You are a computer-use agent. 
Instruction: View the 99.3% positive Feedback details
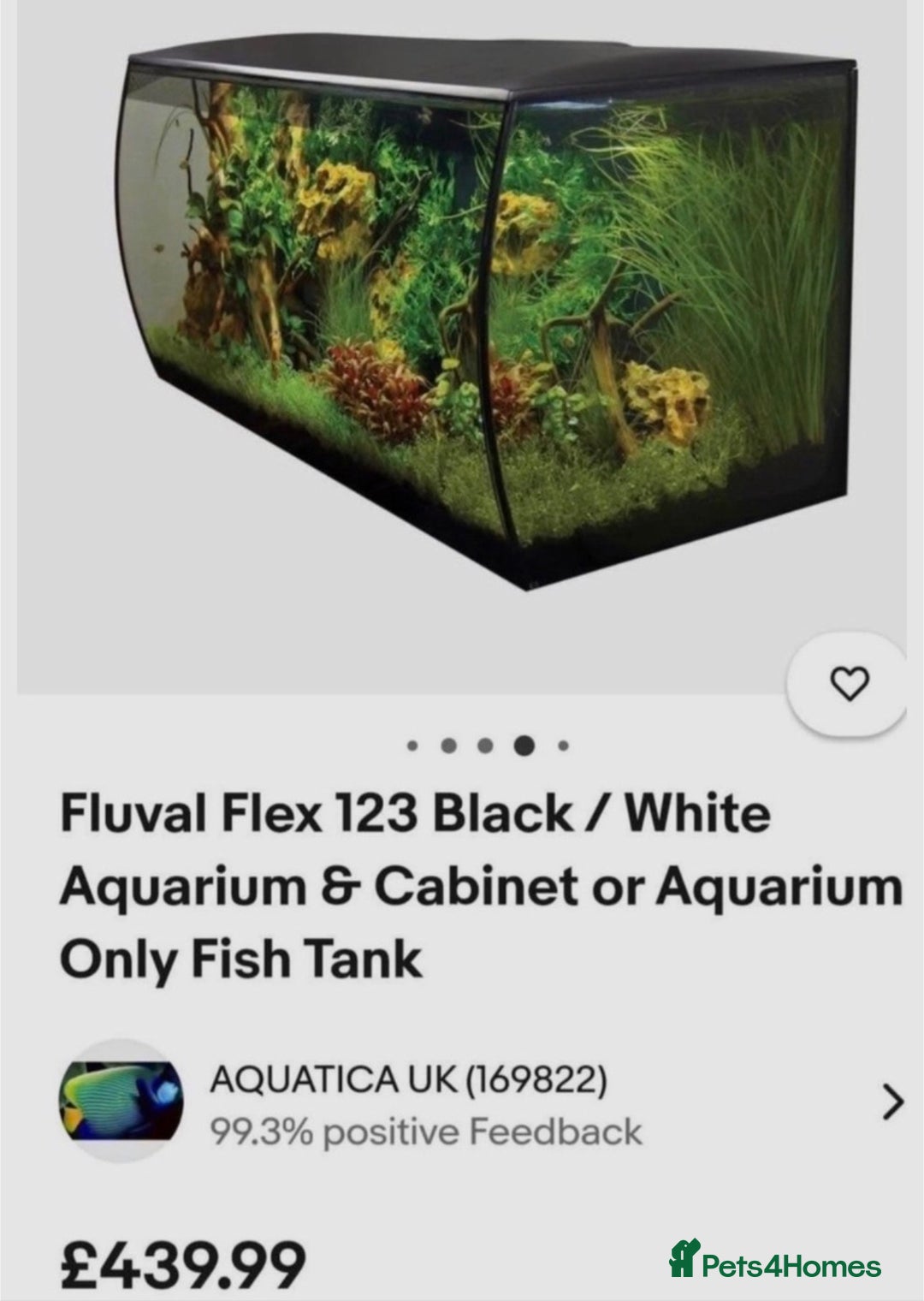426,1132
